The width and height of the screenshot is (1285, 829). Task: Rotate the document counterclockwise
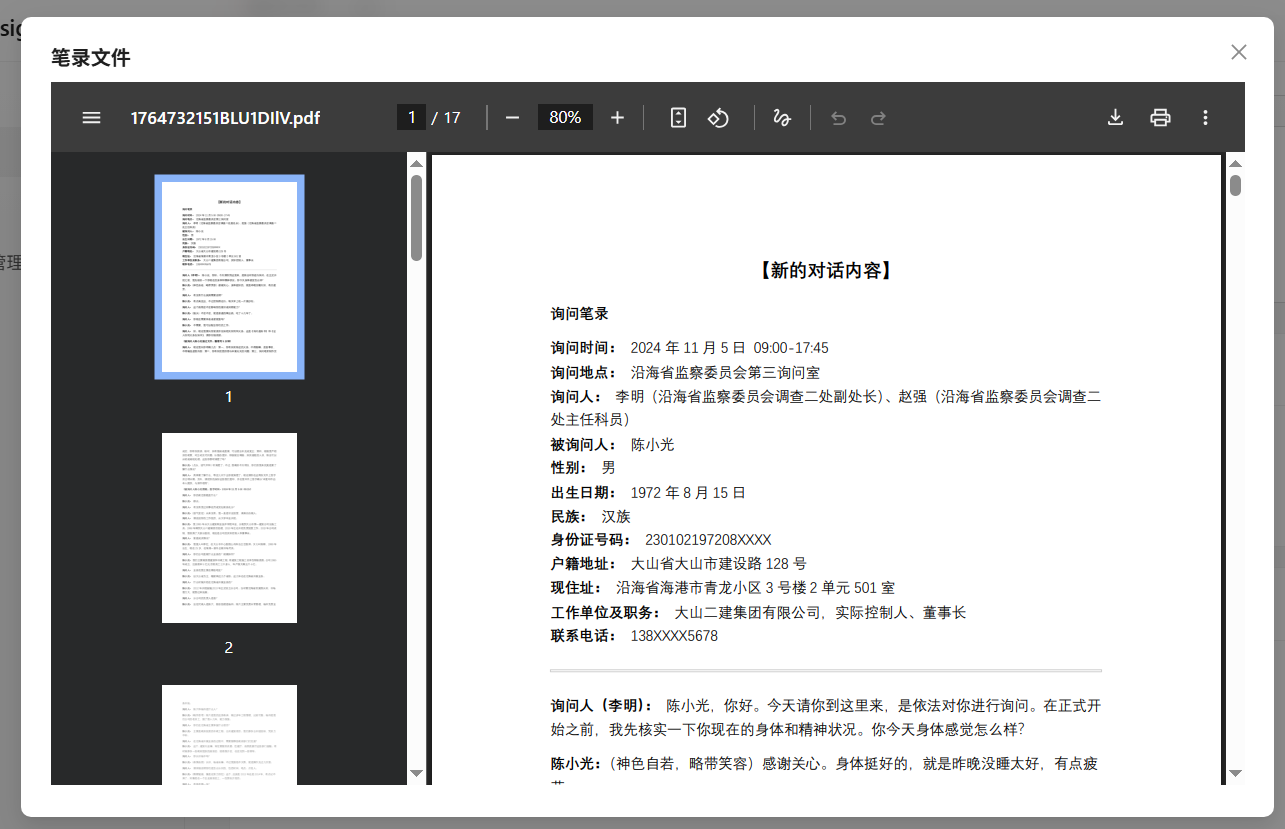[x=718, y=118]
